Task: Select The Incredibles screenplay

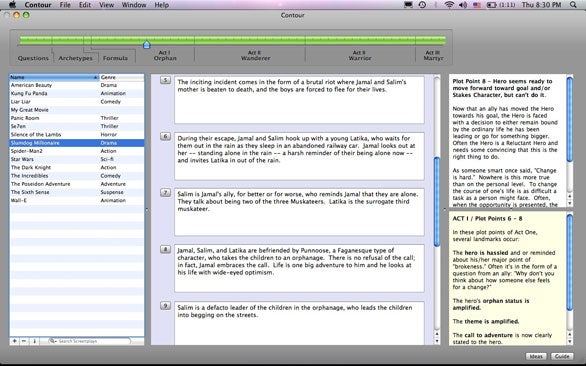Action: coord(77,176)
